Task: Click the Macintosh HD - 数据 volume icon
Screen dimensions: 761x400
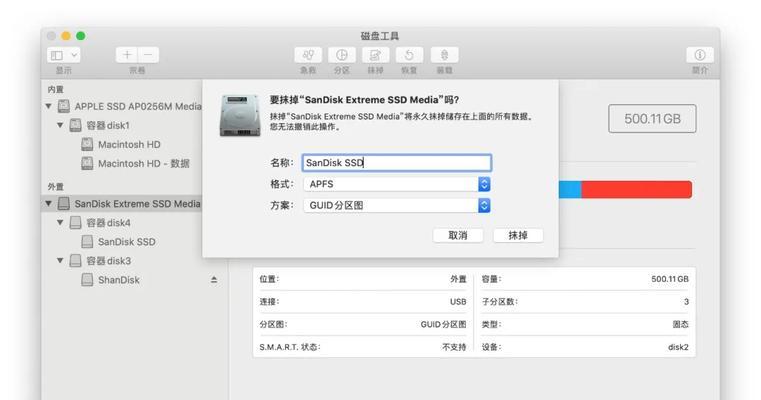Action: pyautogui.click(x=87, y=164)
